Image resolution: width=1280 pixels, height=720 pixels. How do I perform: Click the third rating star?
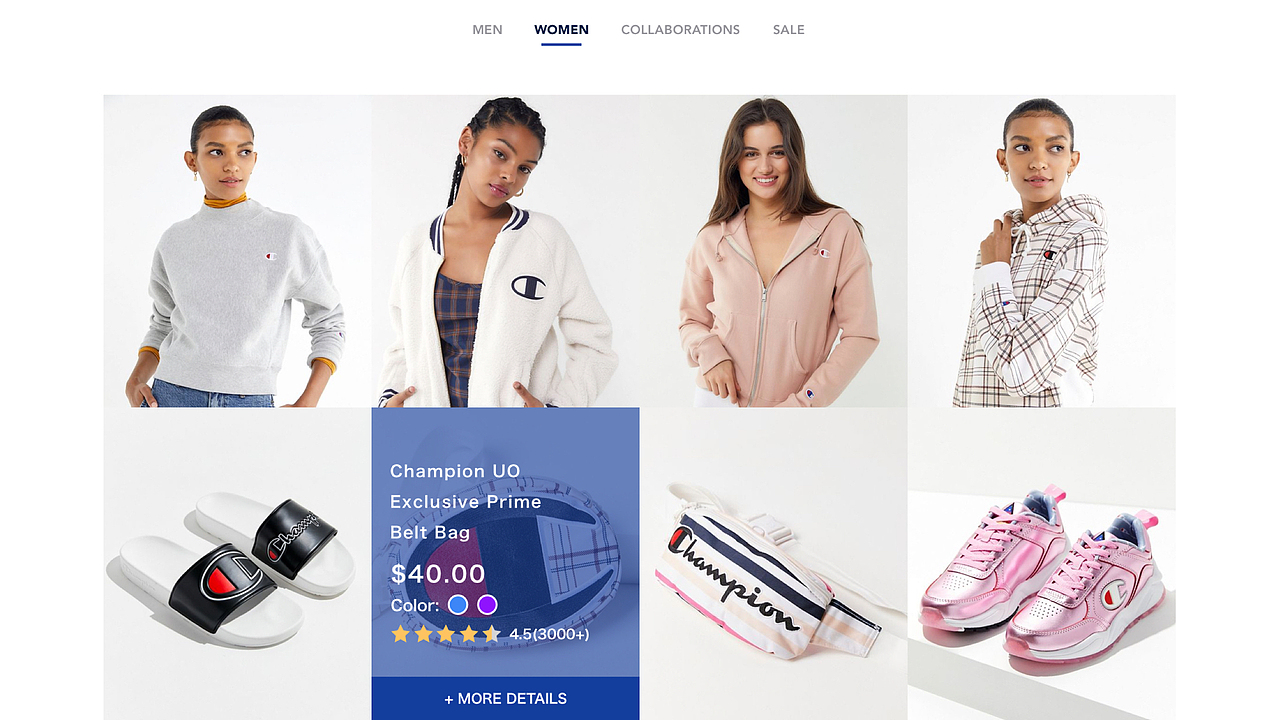446,634
